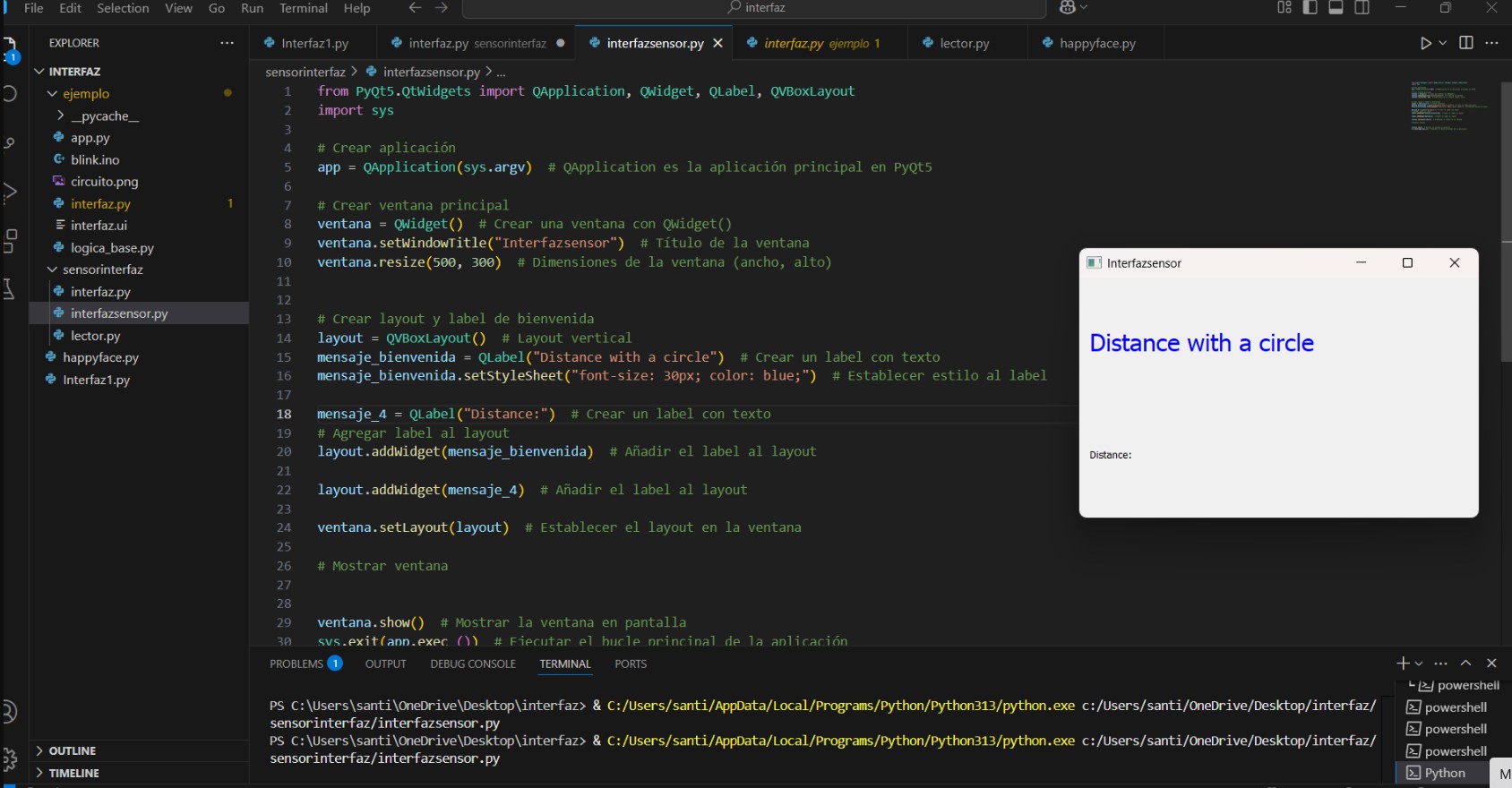The image size is (1512, 788).
Task: Open terminal panel More Actions menu
Action: (x=1440, y=664)
